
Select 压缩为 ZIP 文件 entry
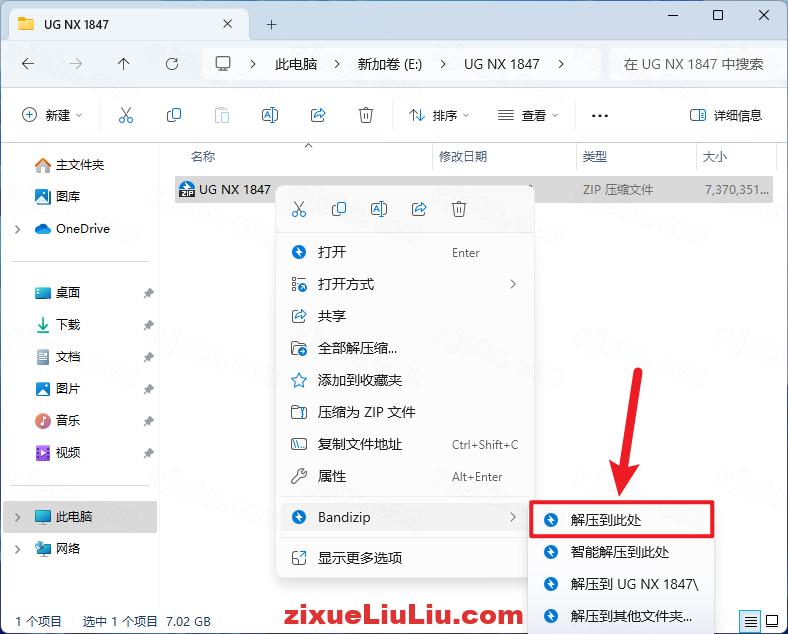click(x=406, y=412)
